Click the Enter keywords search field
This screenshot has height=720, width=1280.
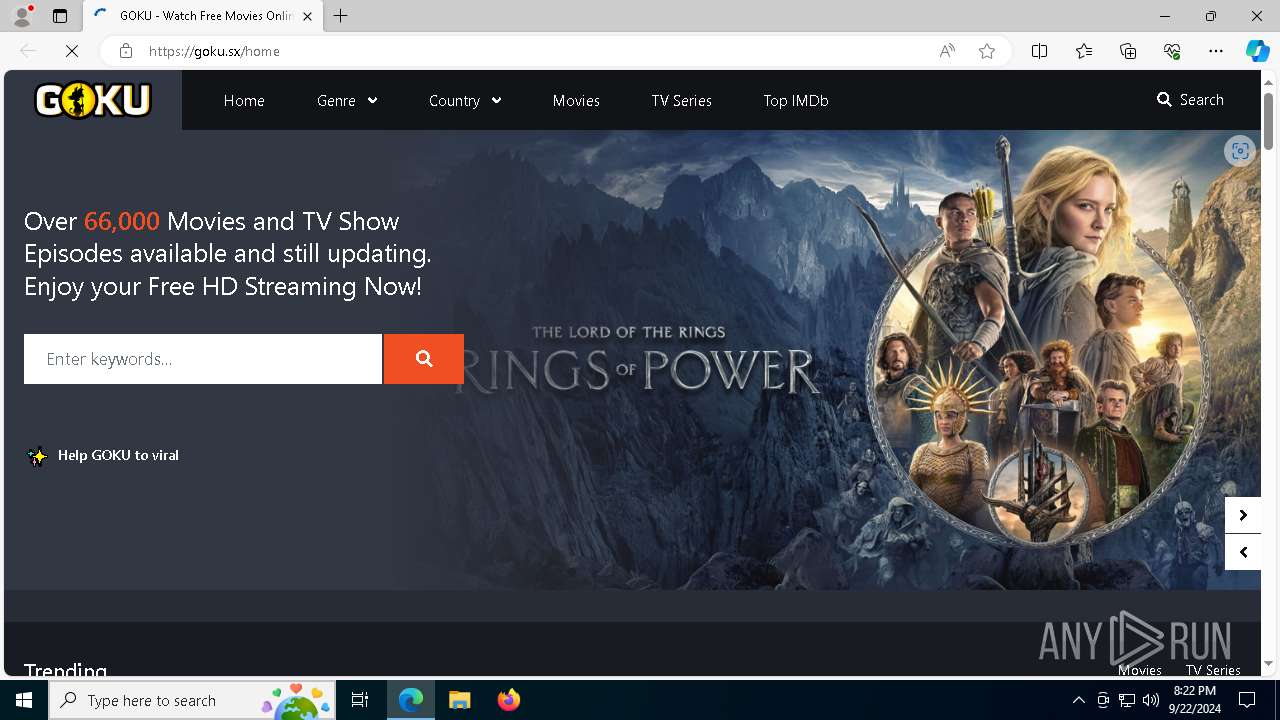tap(203, 359)
